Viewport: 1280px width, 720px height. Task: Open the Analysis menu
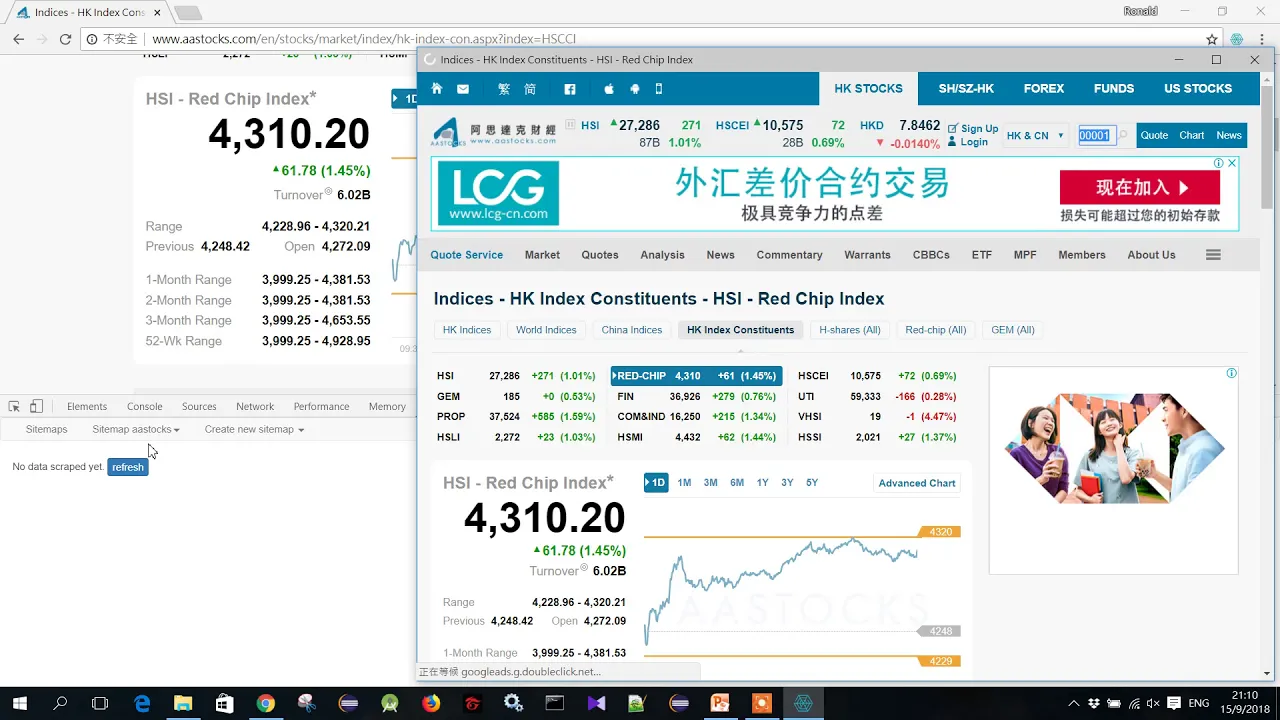pos(662,255)
